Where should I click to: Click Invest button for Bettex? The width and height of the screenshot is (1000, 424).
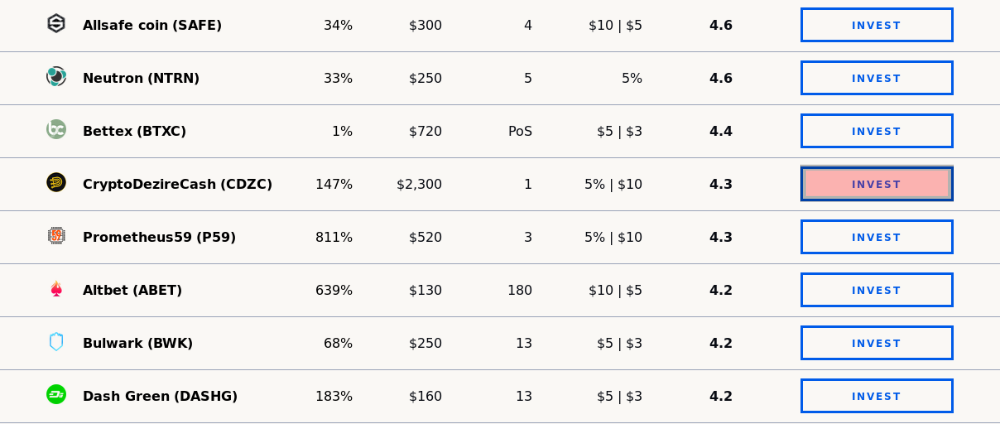[877, 131]
